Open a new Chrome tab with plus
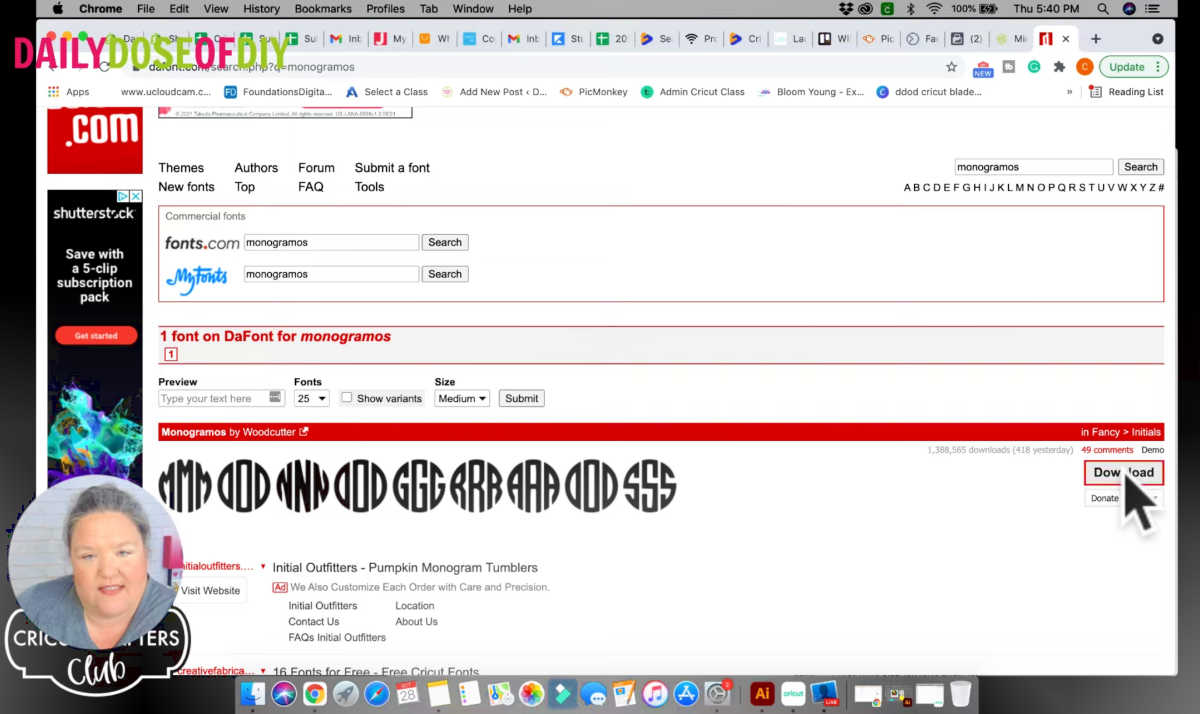Image resolution: width=1200 pixels, height=714 pixels. click(x=1096, y=39)
